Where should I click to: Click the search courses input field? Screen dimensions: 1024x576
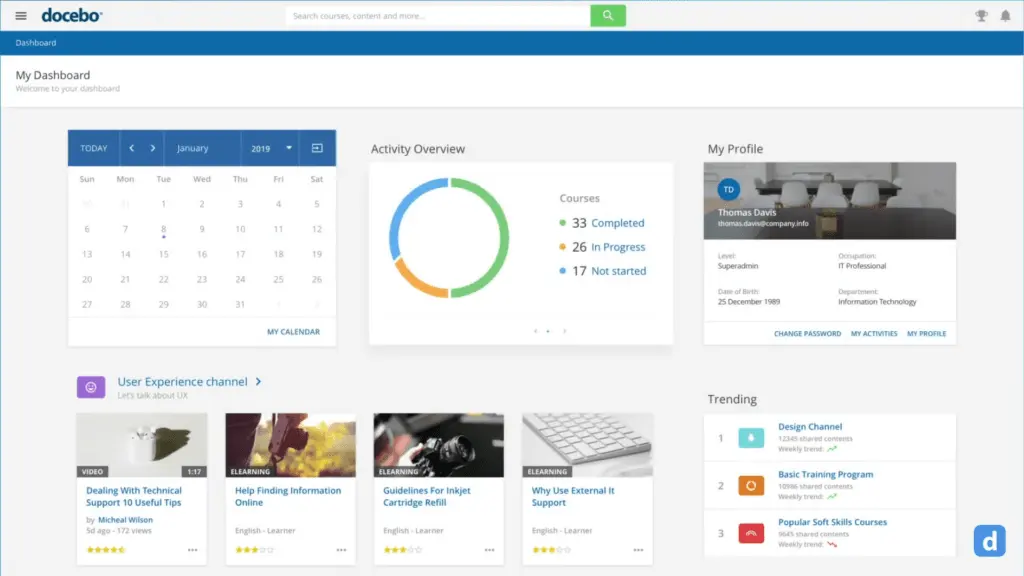pyautogui.click(x=438, y=16)
